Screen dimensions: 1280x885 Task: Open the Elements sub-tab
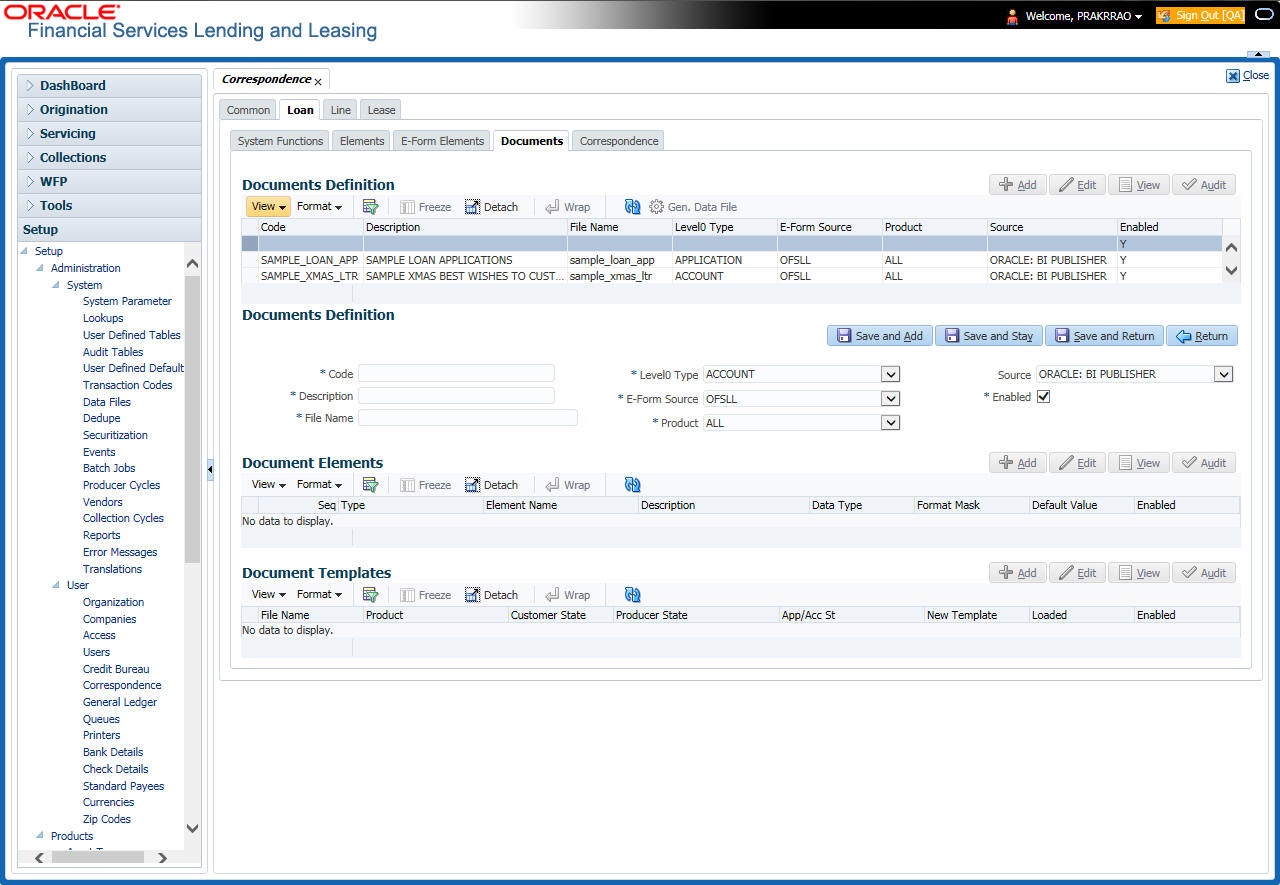362,141
